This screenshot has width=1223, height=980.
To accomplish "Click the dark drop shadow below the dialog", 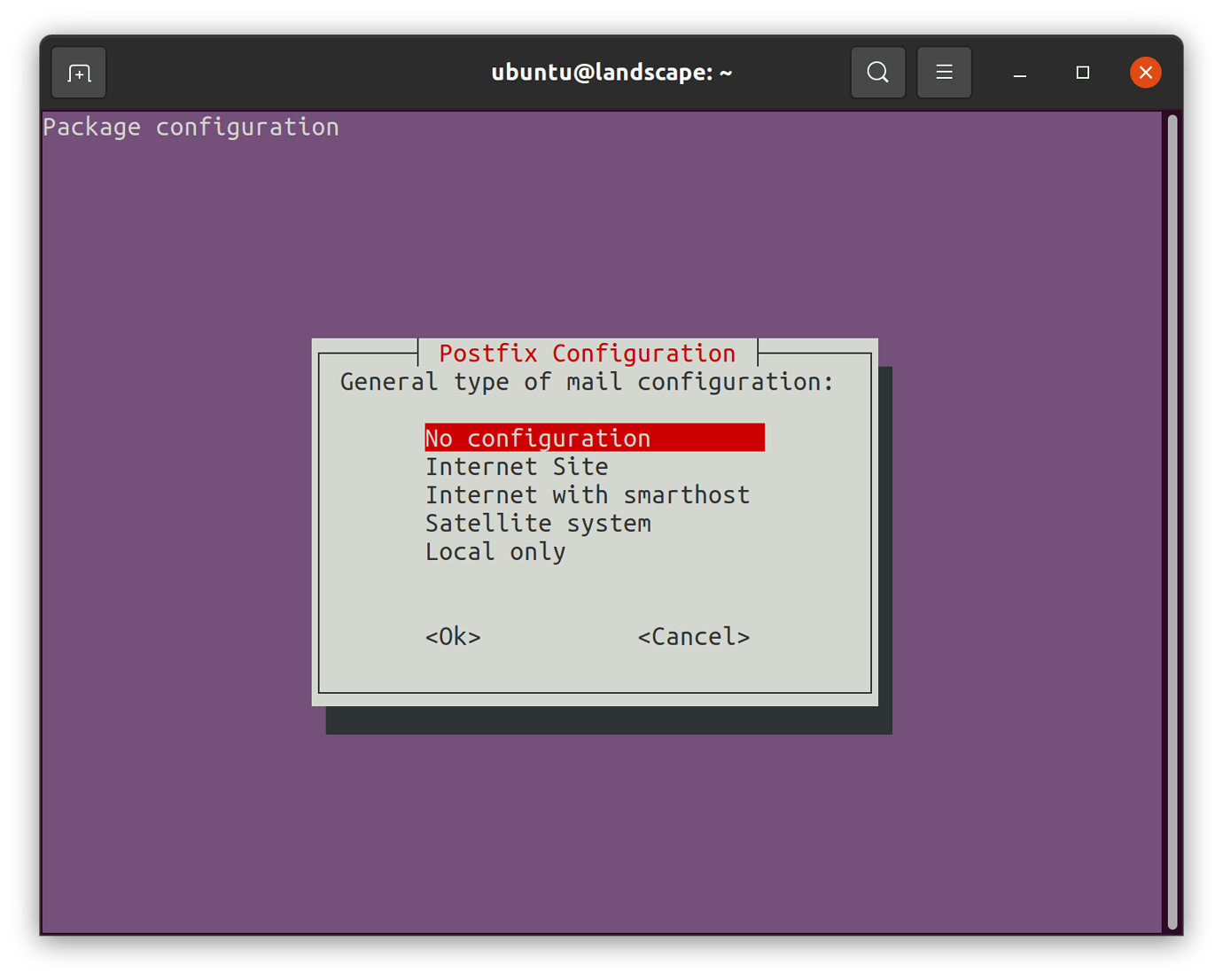I will (608, 720).
